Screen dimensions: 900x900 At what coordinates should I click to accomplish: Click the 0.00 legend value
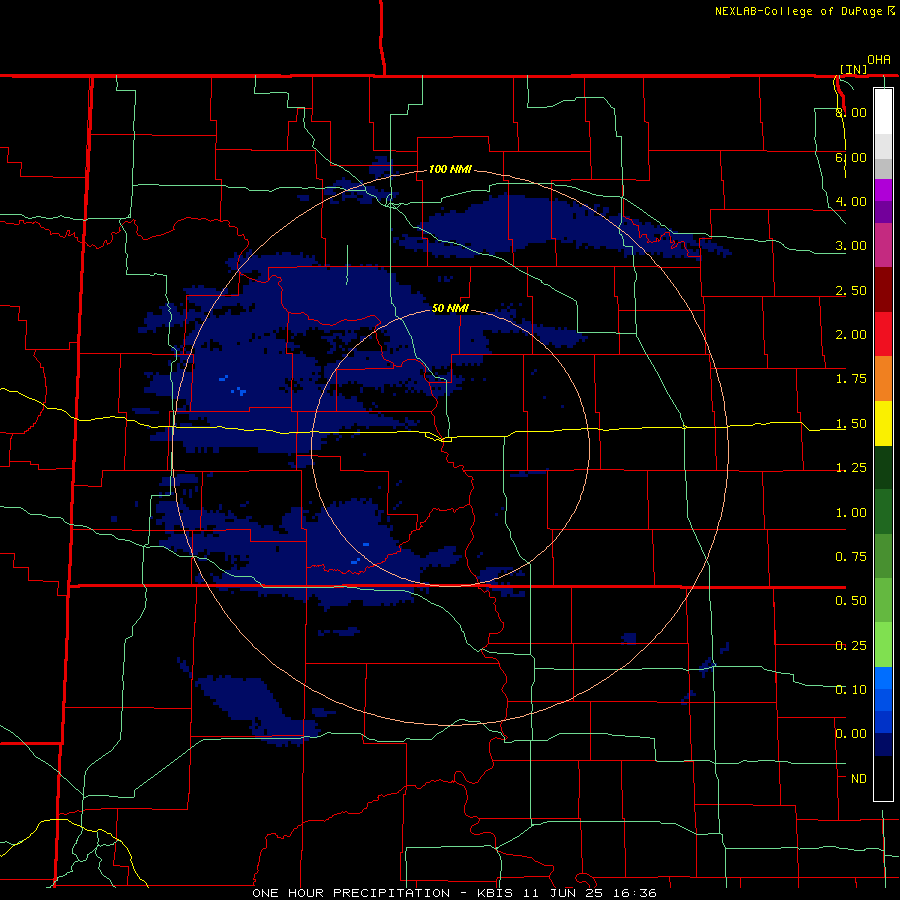click(851, 734)
